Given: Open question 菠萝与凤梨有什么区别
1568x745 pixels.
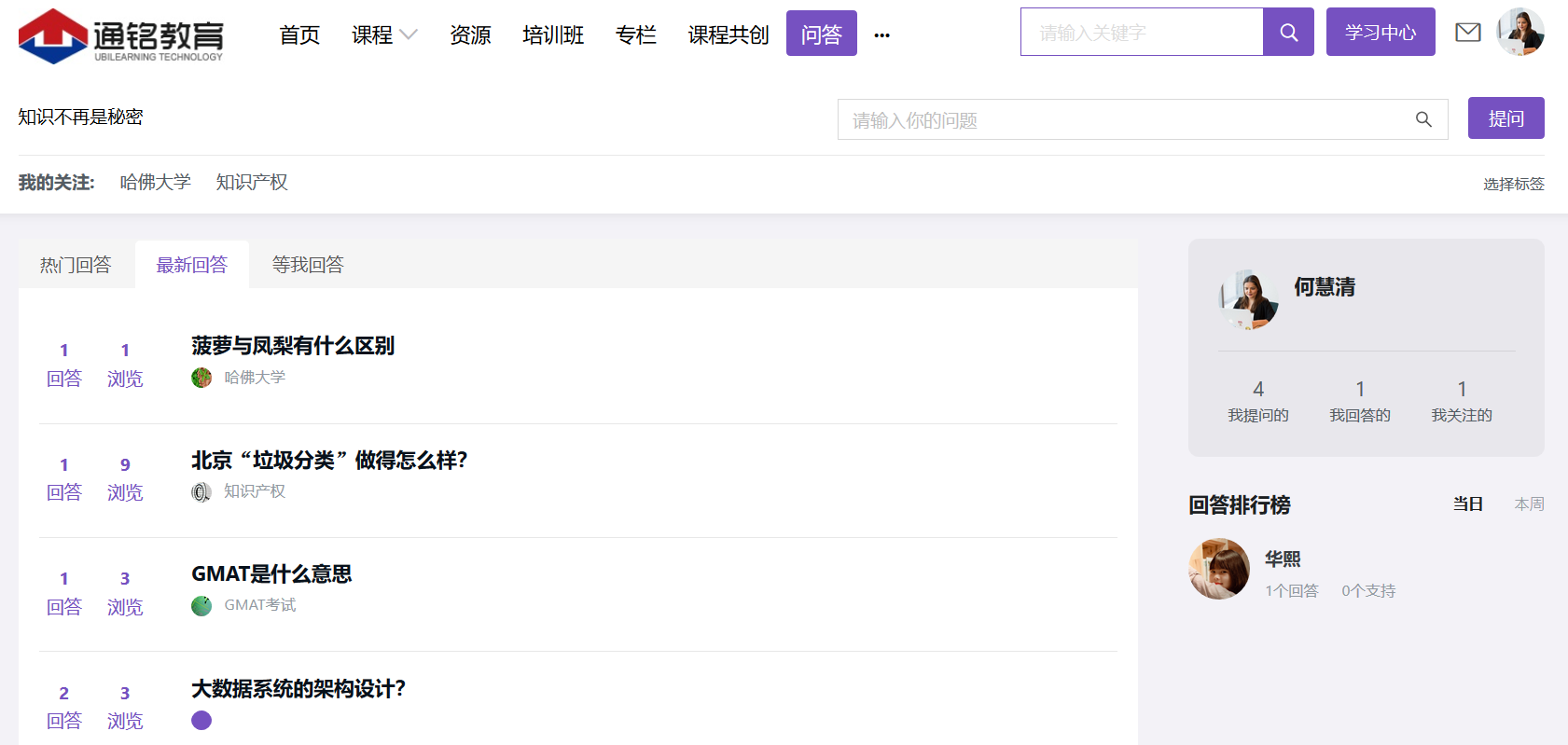Looking at the screenshot, I should 293,346.
